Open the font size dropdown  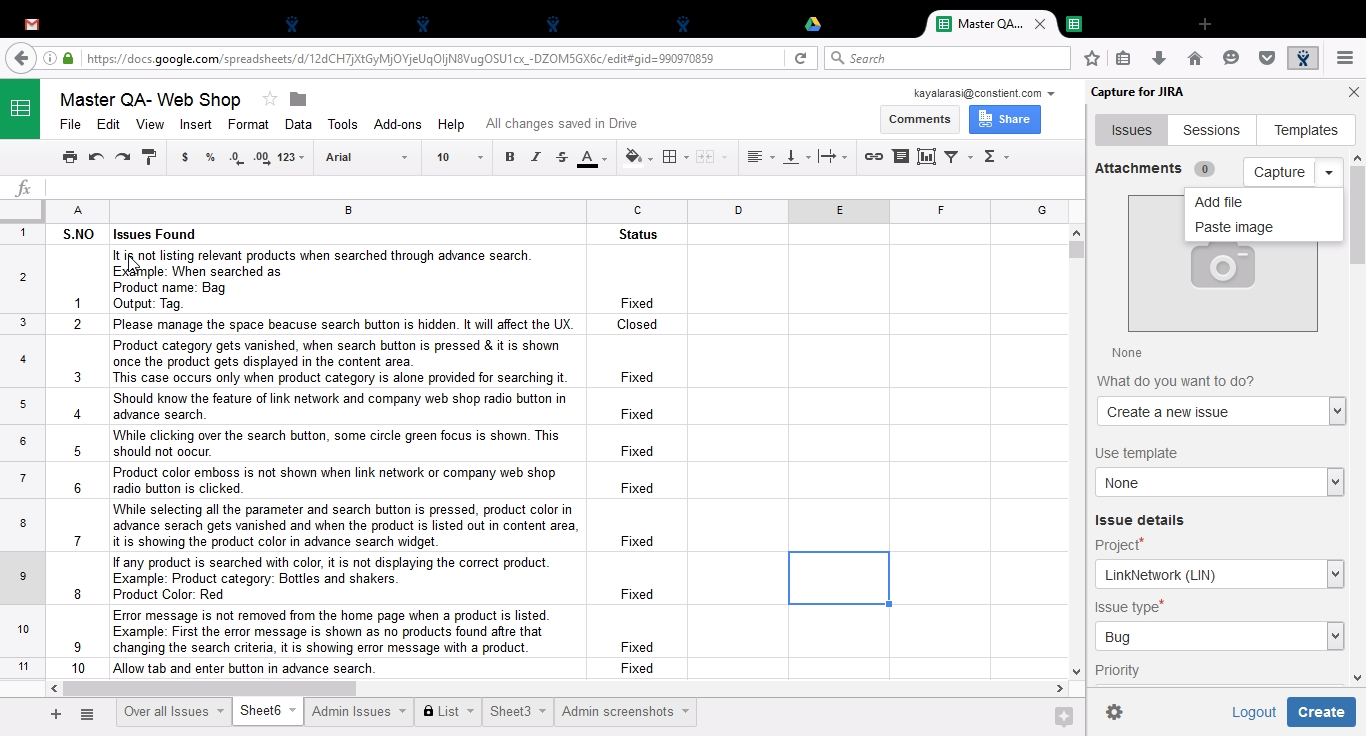pyautogui.click(x=459, y=157)
